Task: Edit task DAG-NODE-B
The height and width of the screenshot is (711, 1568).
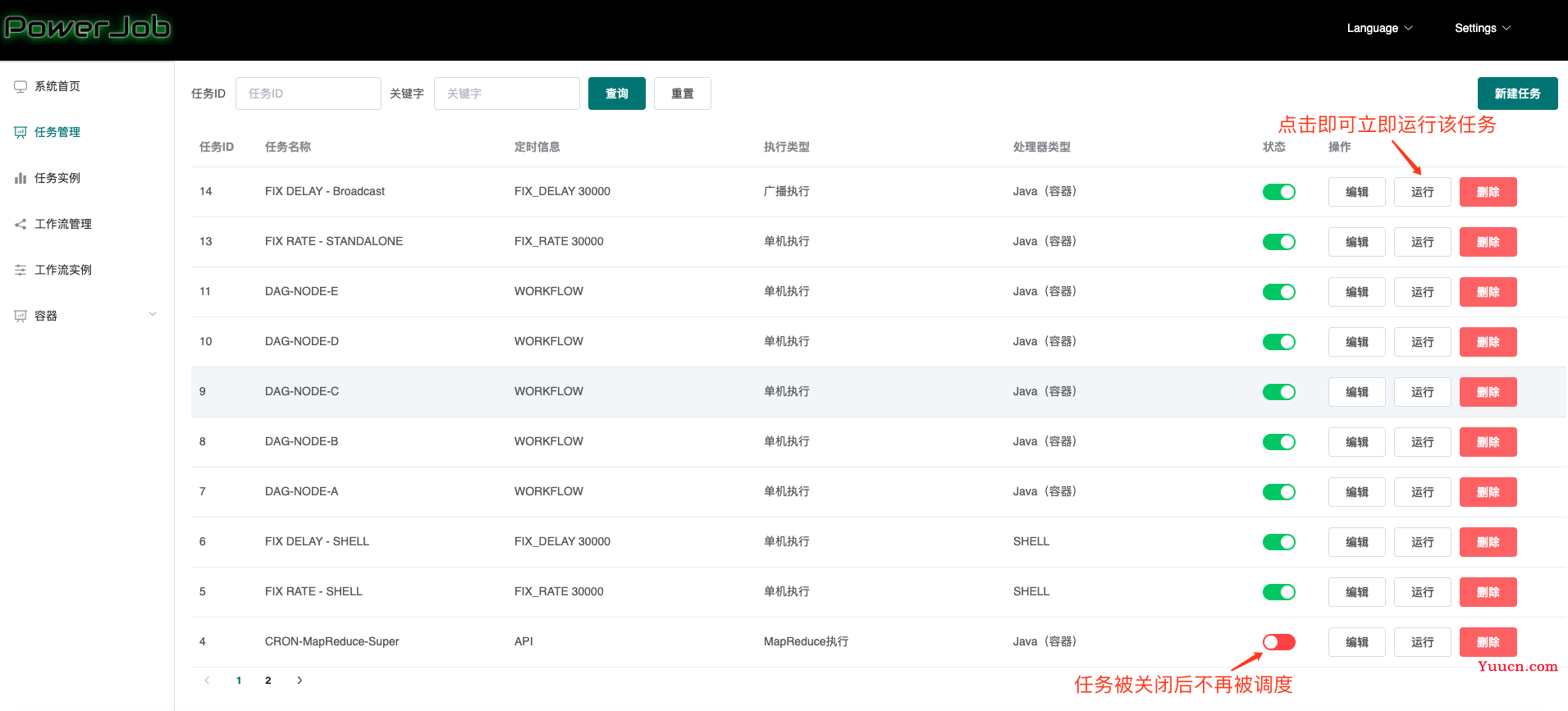Action: [x=1357, y=442]
